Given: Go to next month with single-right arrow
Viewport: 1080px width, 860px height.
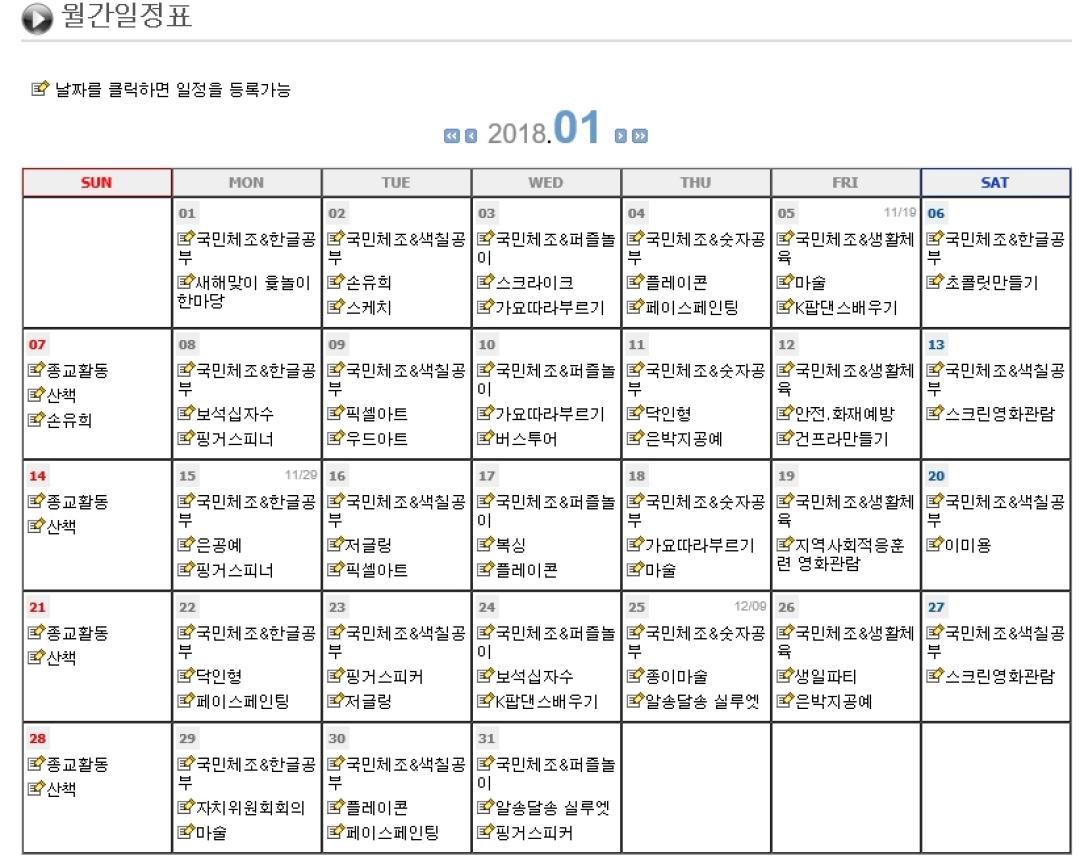Looking at the screenshot, I should click(620, 136).
